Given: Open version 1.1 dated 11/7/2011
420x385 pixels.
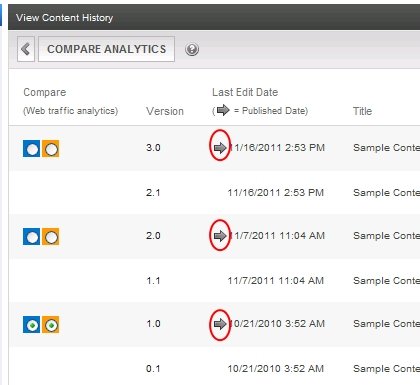Looking at the screenshot, I should point(214,281).
